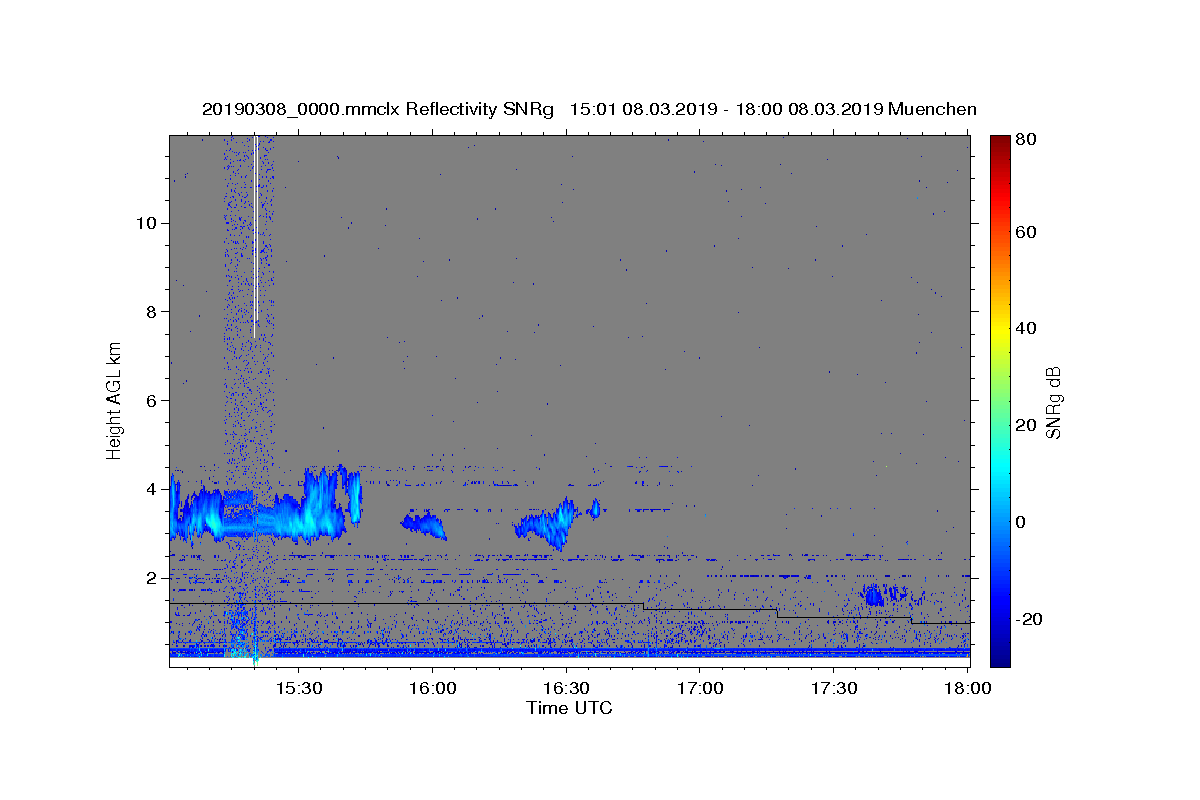This screenshot has width=1200, height=800.
Task: Click the 17:30 time tick label
Action: click(834, 689)
